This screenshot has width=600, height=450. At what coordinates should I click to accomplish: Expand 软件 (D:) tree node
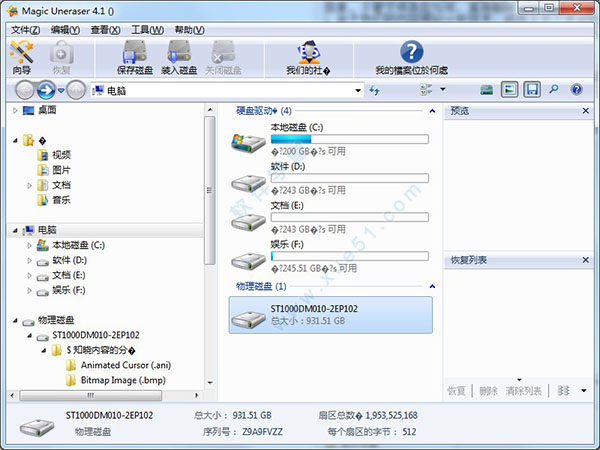(29, 261)
